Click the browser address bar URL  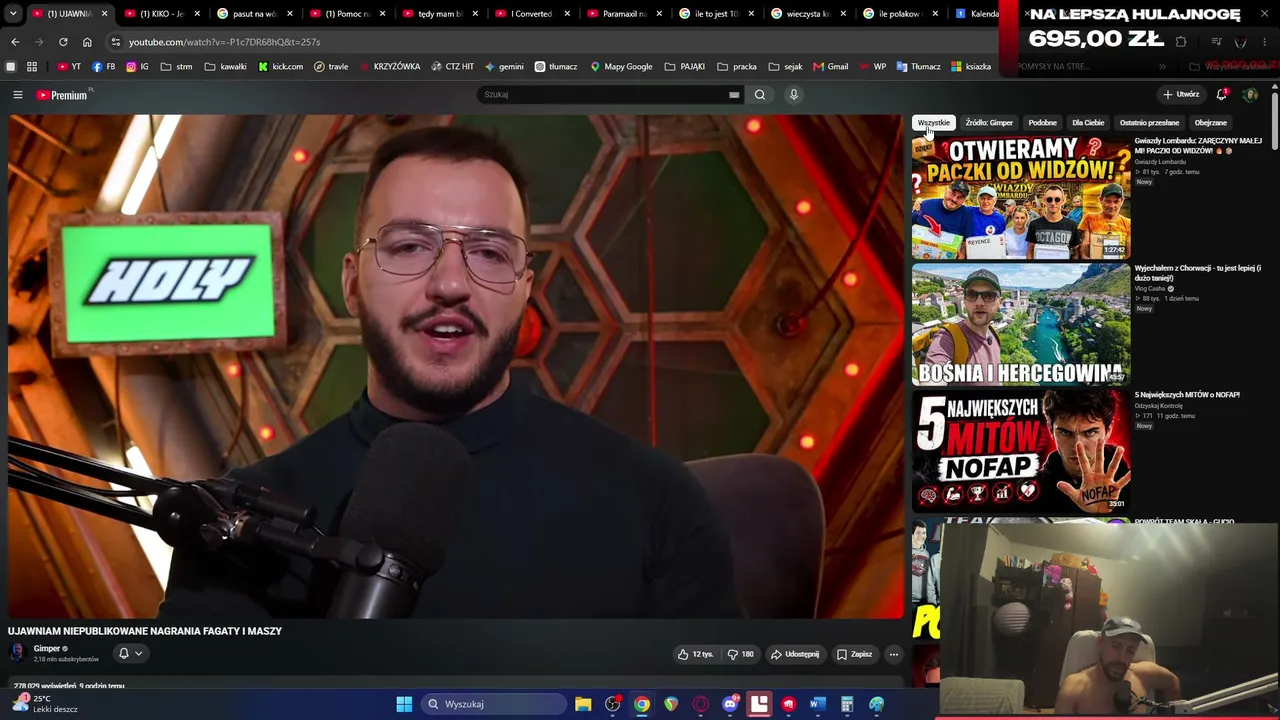(224, 42)
